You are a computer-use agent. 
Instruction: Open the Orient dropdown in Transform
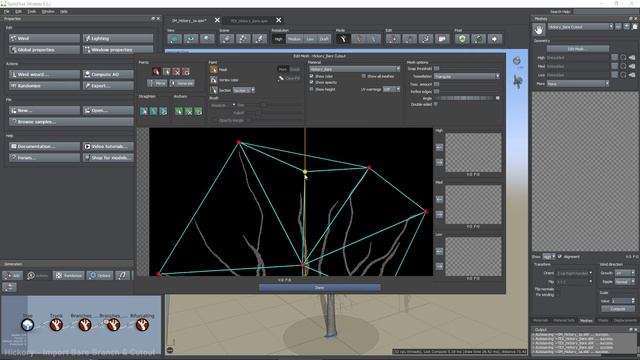(575, 273)
